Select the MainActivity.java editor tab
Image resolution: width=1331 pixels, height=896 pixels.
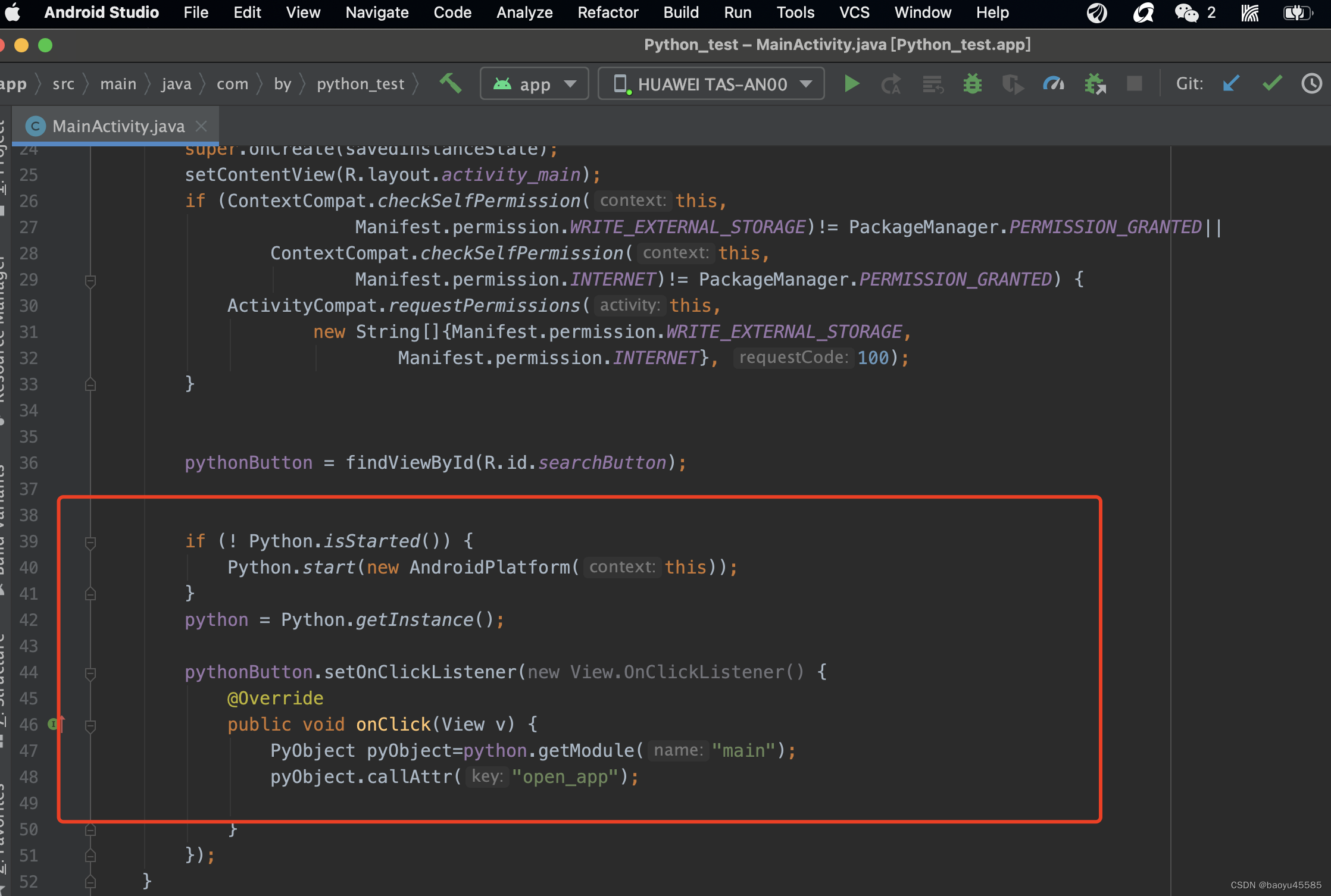click(x=115, y=126)
